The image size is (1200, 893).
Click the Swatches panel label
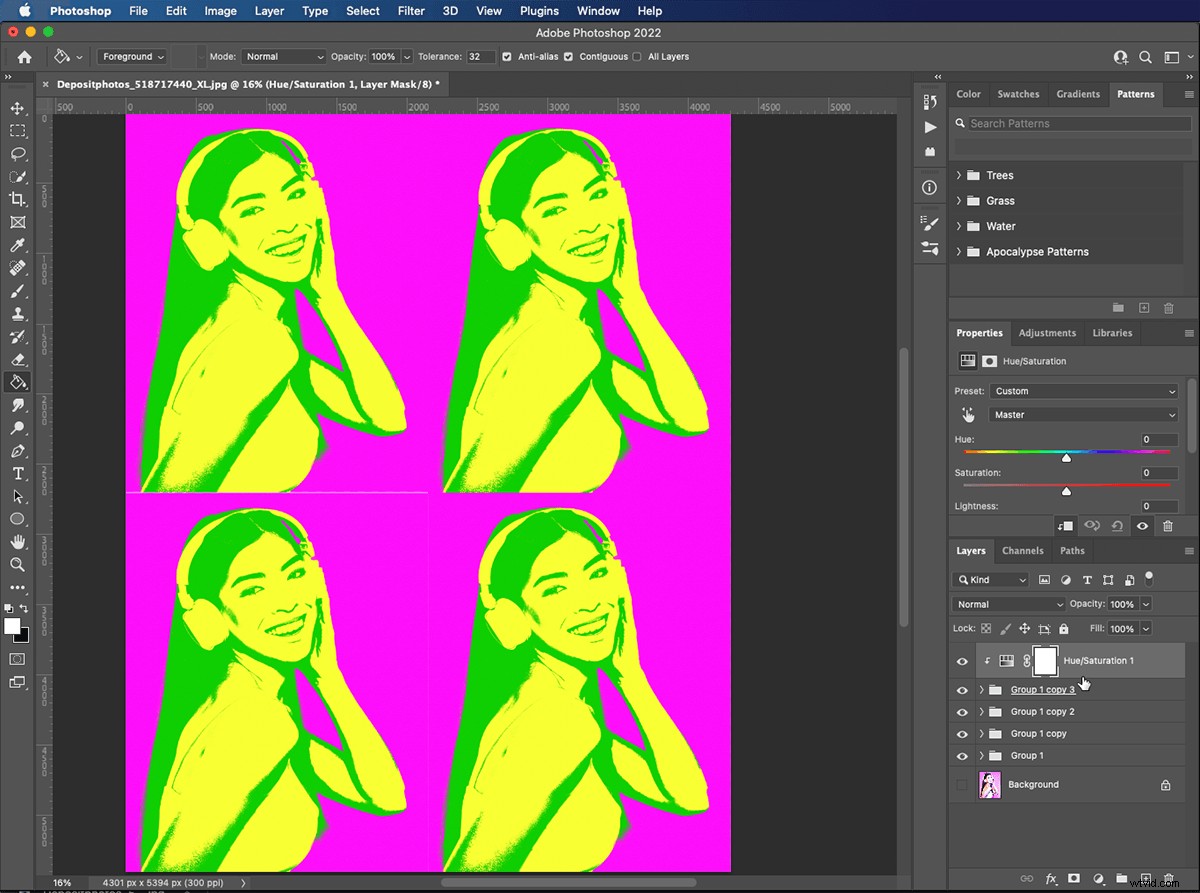coord(1018,94)
